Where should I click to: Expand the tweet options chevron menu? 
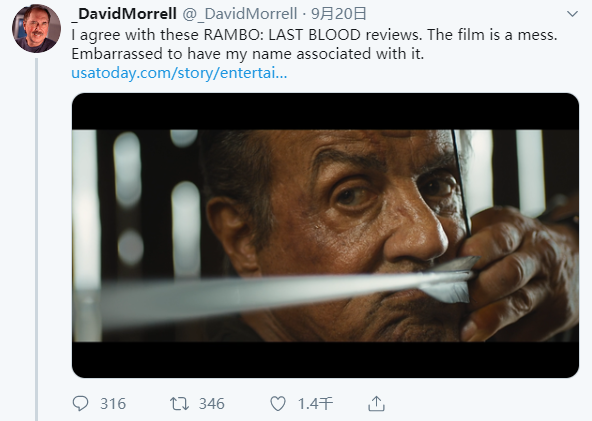point(572,14)
